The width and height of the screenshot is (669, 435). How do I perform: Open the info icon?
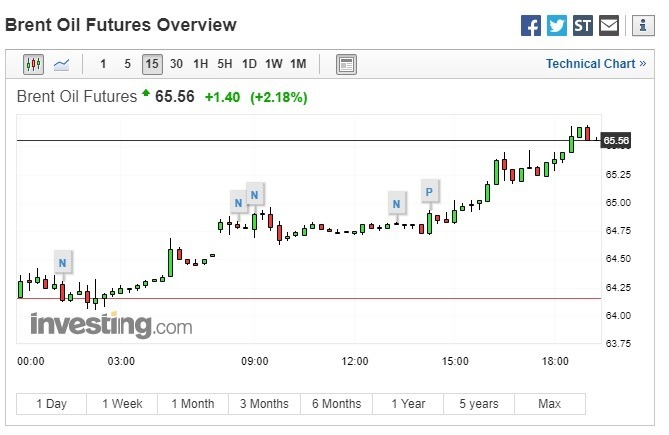(x=643, y=26)
